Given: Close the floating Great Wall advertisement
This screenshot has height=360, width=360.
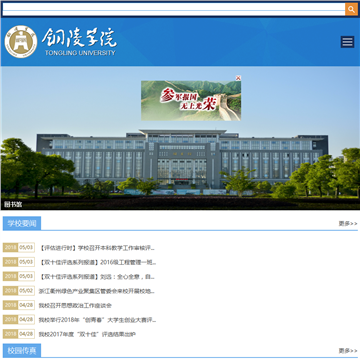Looking at the screenshot, I should tap(238, 78).
